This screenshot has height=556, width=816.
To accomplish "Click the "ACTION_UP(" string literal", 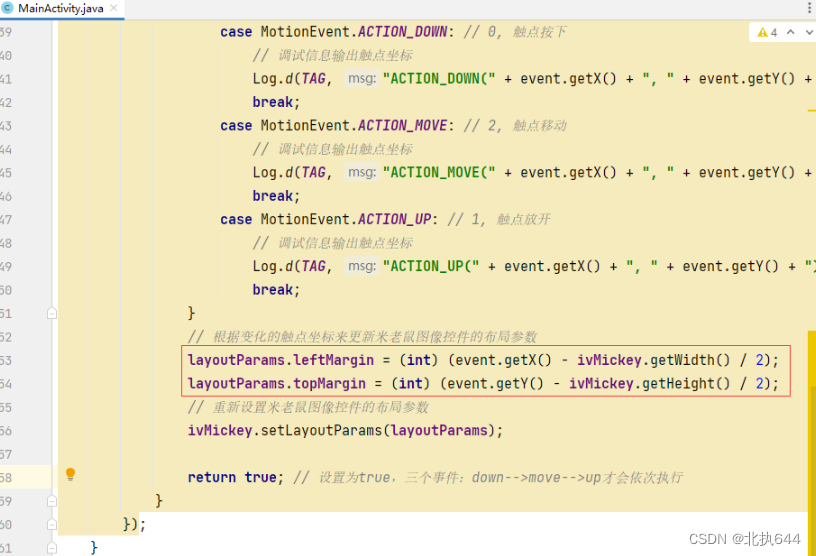I will 431,266.
